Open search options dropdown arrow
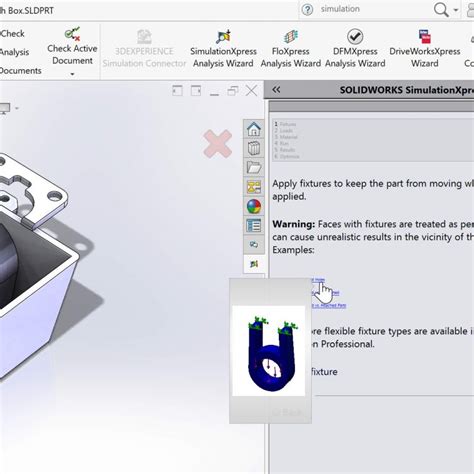The image size is (474, 474). click(x=456, y=10)
